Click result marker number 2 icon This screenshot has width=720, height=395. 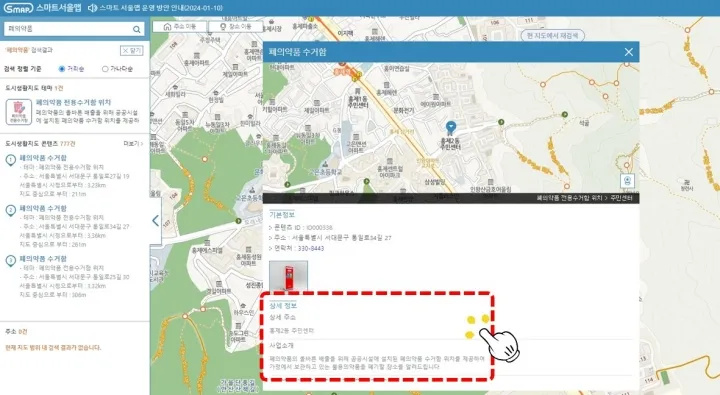pyautogui.click(x=11, y=211)
